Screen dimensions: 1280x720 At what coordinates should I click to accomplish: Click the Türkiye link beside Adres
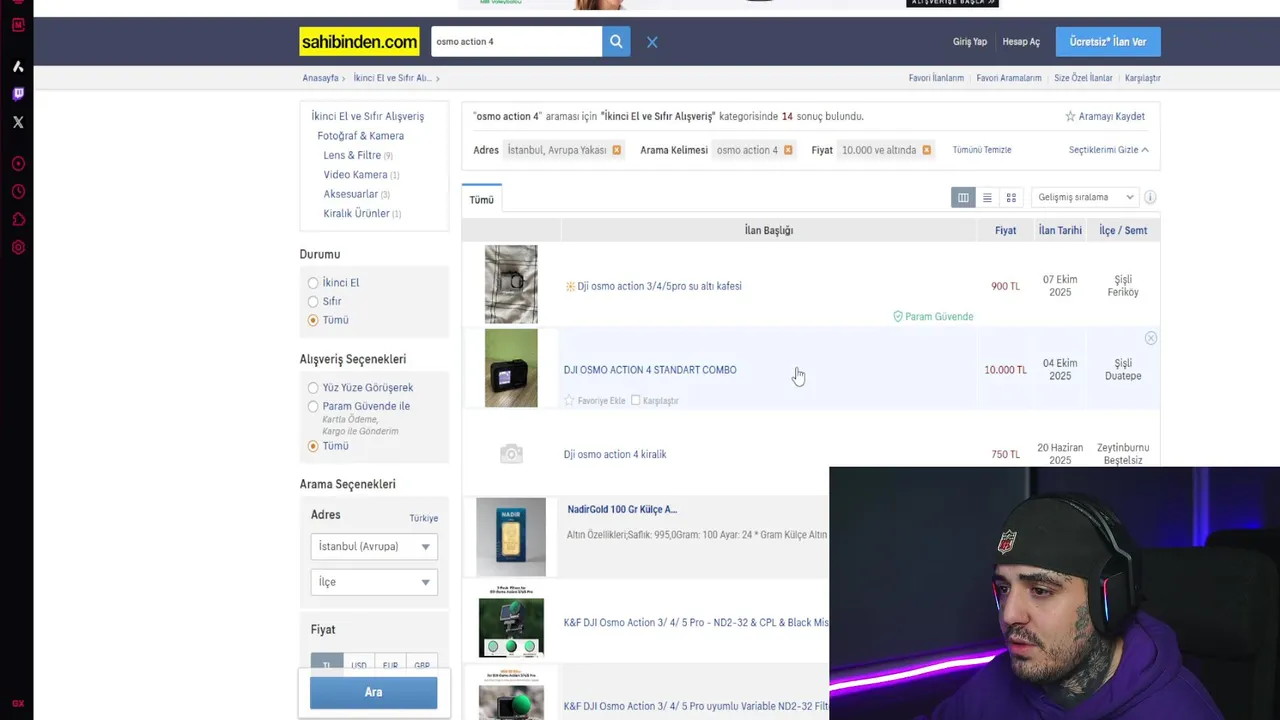423,518
